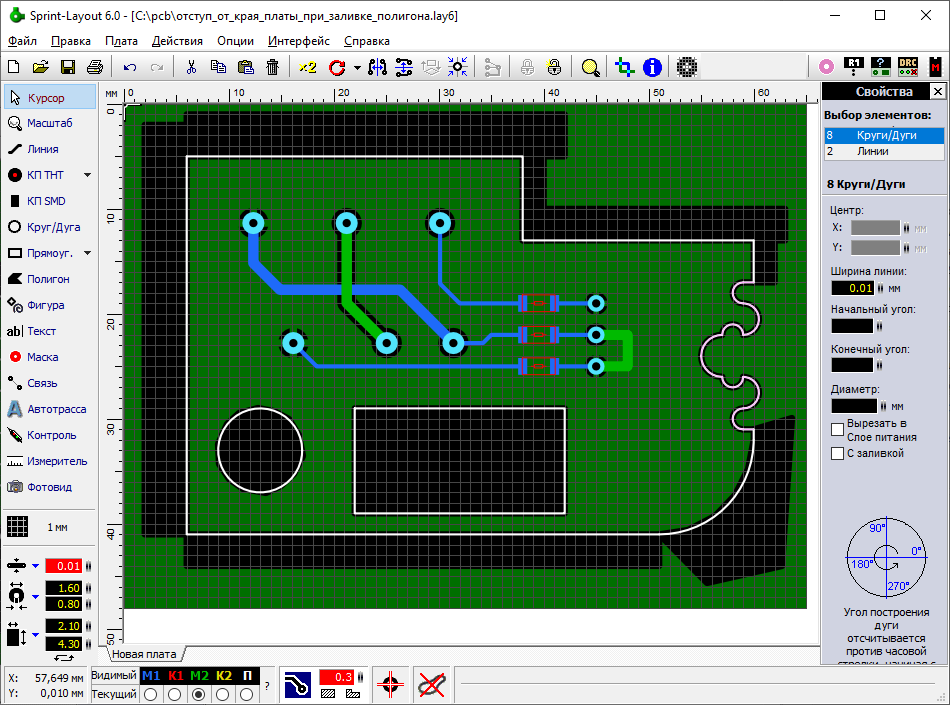Click the delete trash can icon

(x=272, y=67)
